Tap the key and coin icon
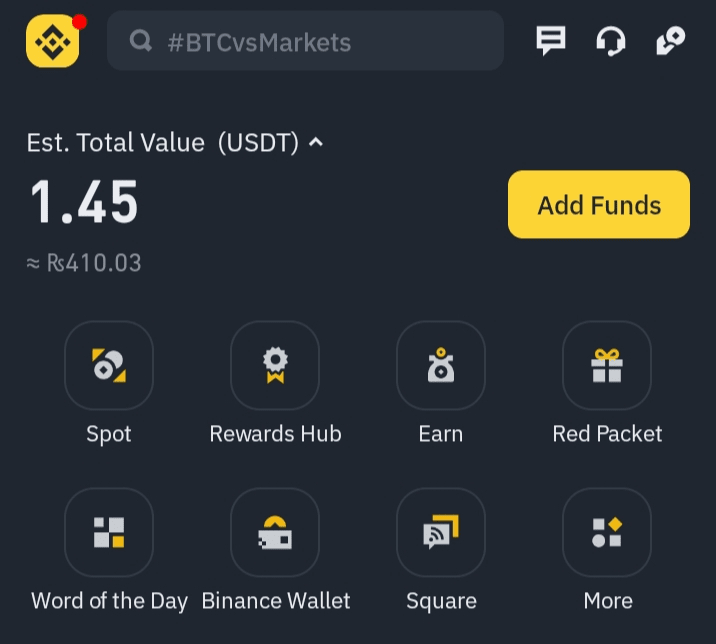The width and height of the screenshot is (716, 644). pyautogui.click(x=669, y=41)
